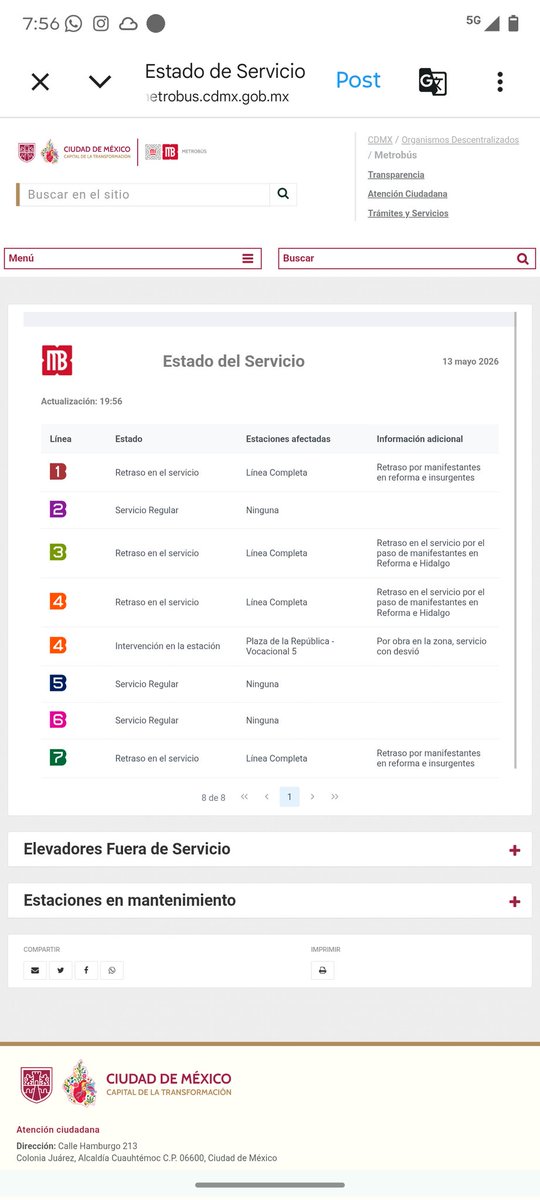Screen dimensions: 540x1200
Task: Click Línea 6 pink icon
Action: 58,720
